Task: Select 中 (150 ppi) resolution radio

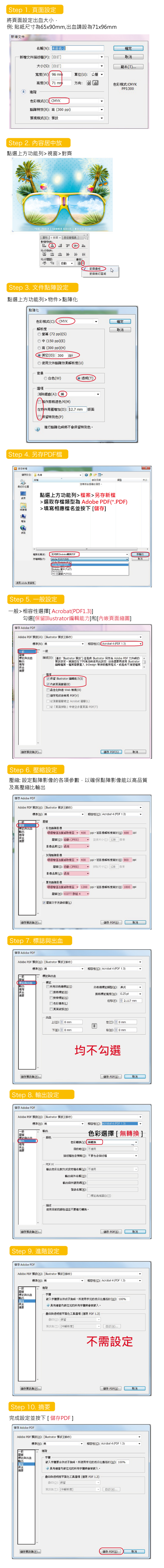Action: click(40, 341)
